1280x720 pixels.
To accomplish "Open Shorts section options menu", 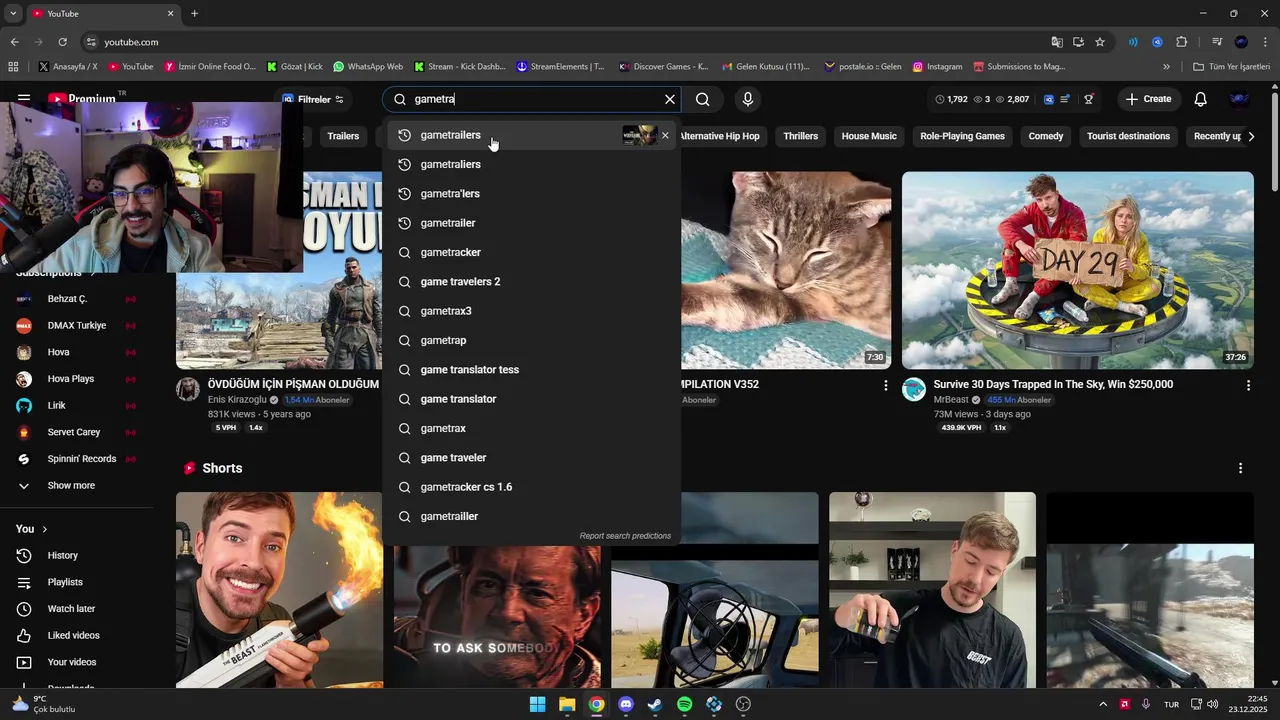I will [x=1240, y=468].
